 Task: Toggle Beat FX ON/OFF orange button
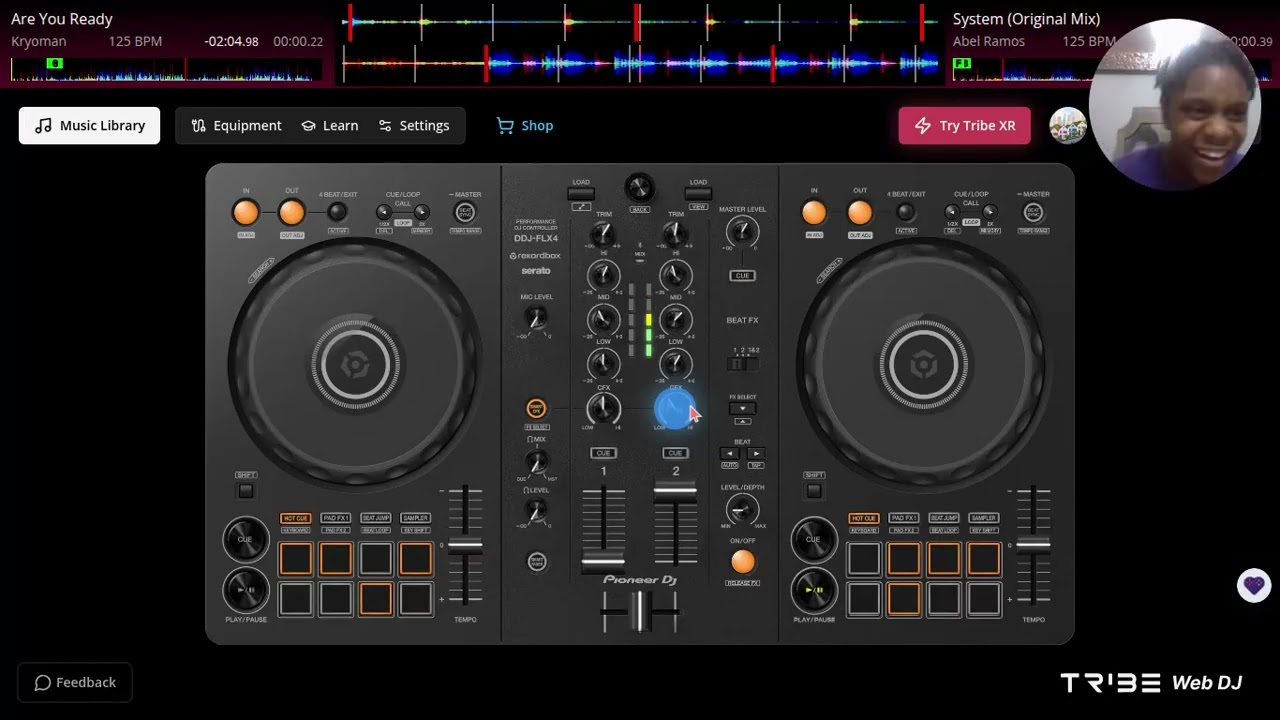(x=742, y=561)
